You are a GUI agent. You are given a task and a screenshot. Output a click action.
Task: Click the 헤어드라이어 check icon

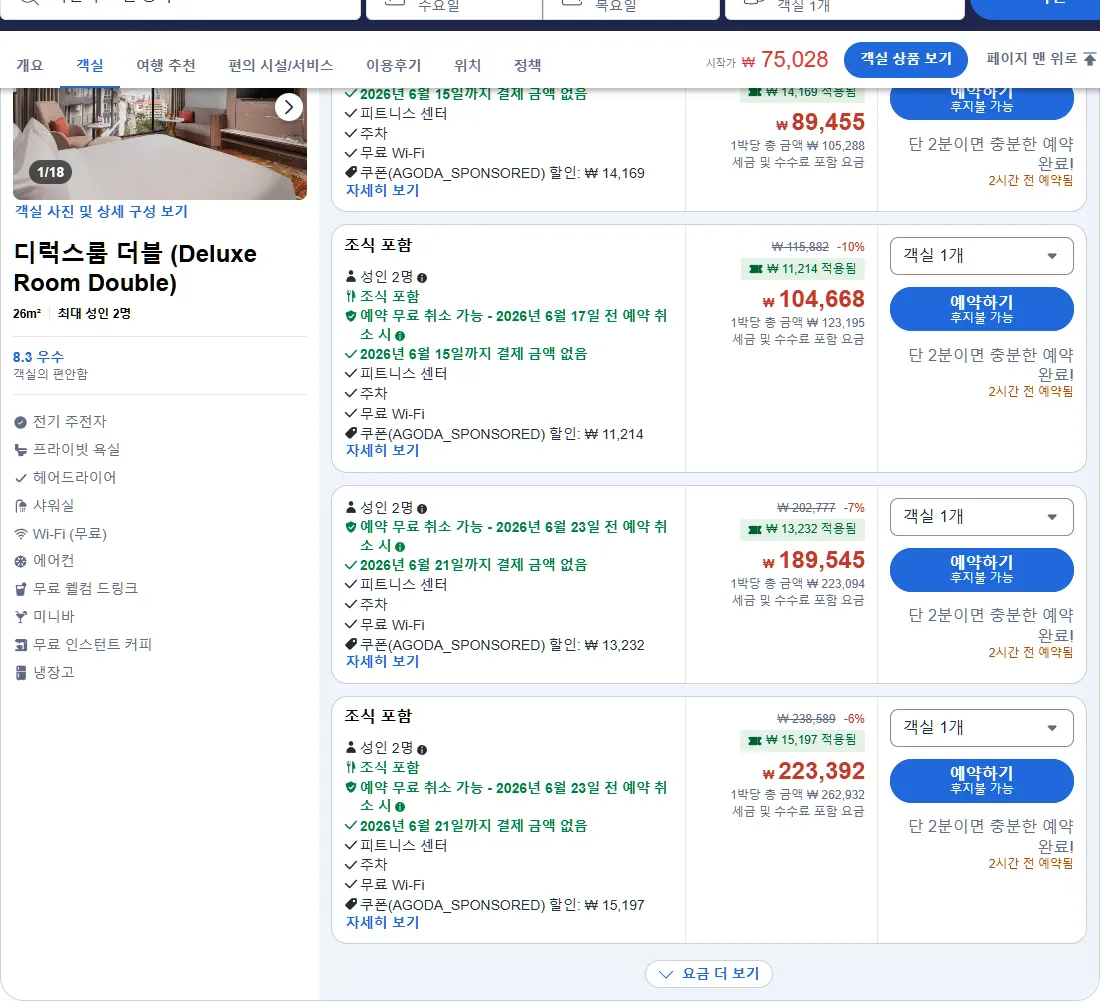click(x=20, y=479)
